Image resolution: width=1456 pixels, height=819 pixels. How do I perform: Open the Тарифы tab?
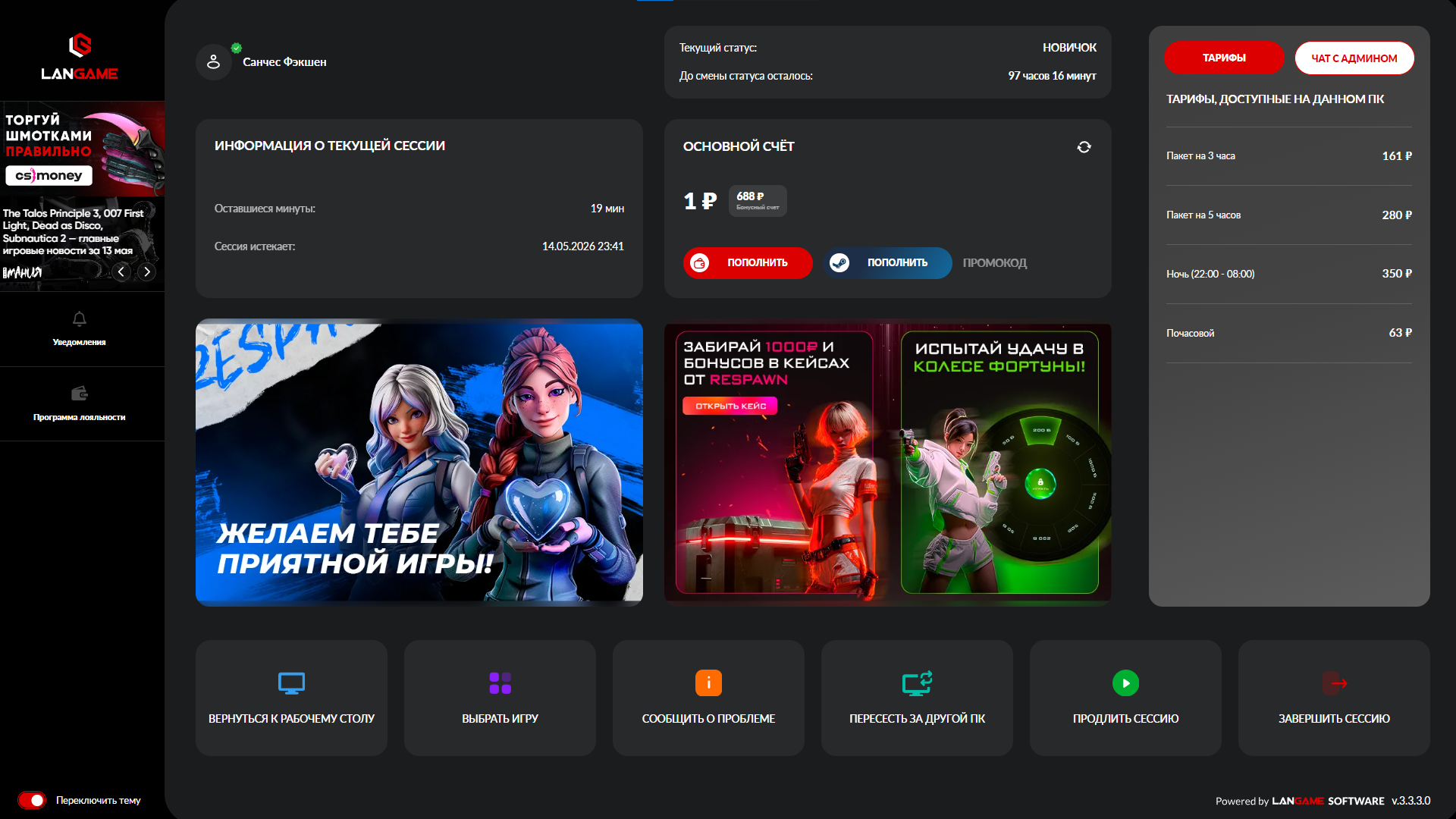(x=1224, y=58)
